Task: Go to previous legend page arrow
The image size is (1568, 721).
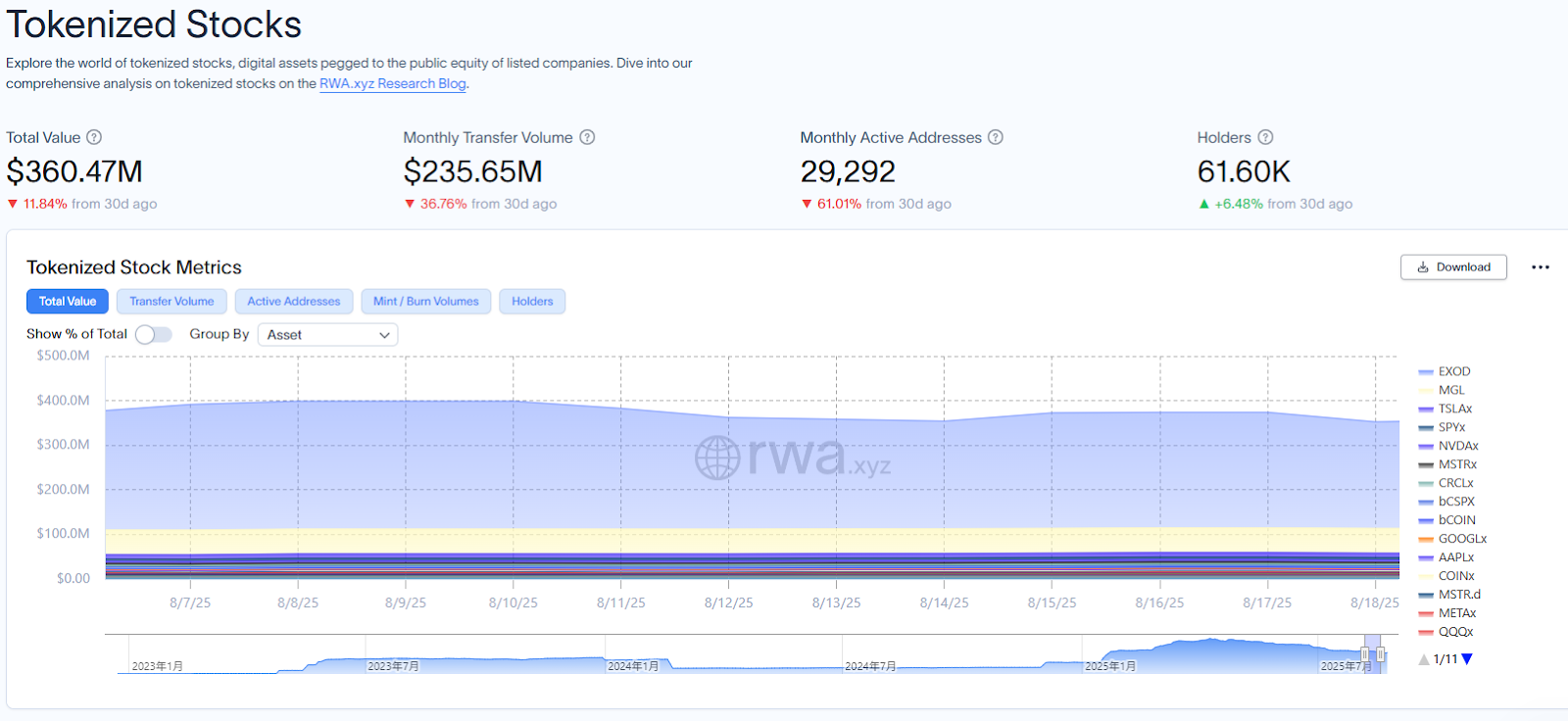Action: pos(1423,659)
